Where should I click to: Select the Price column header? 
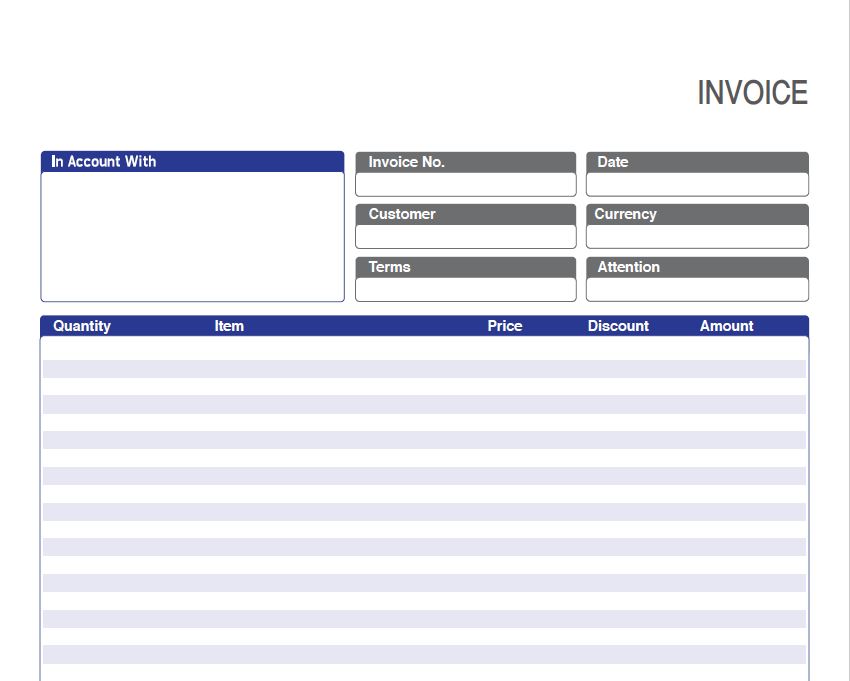tap(506, 326)
